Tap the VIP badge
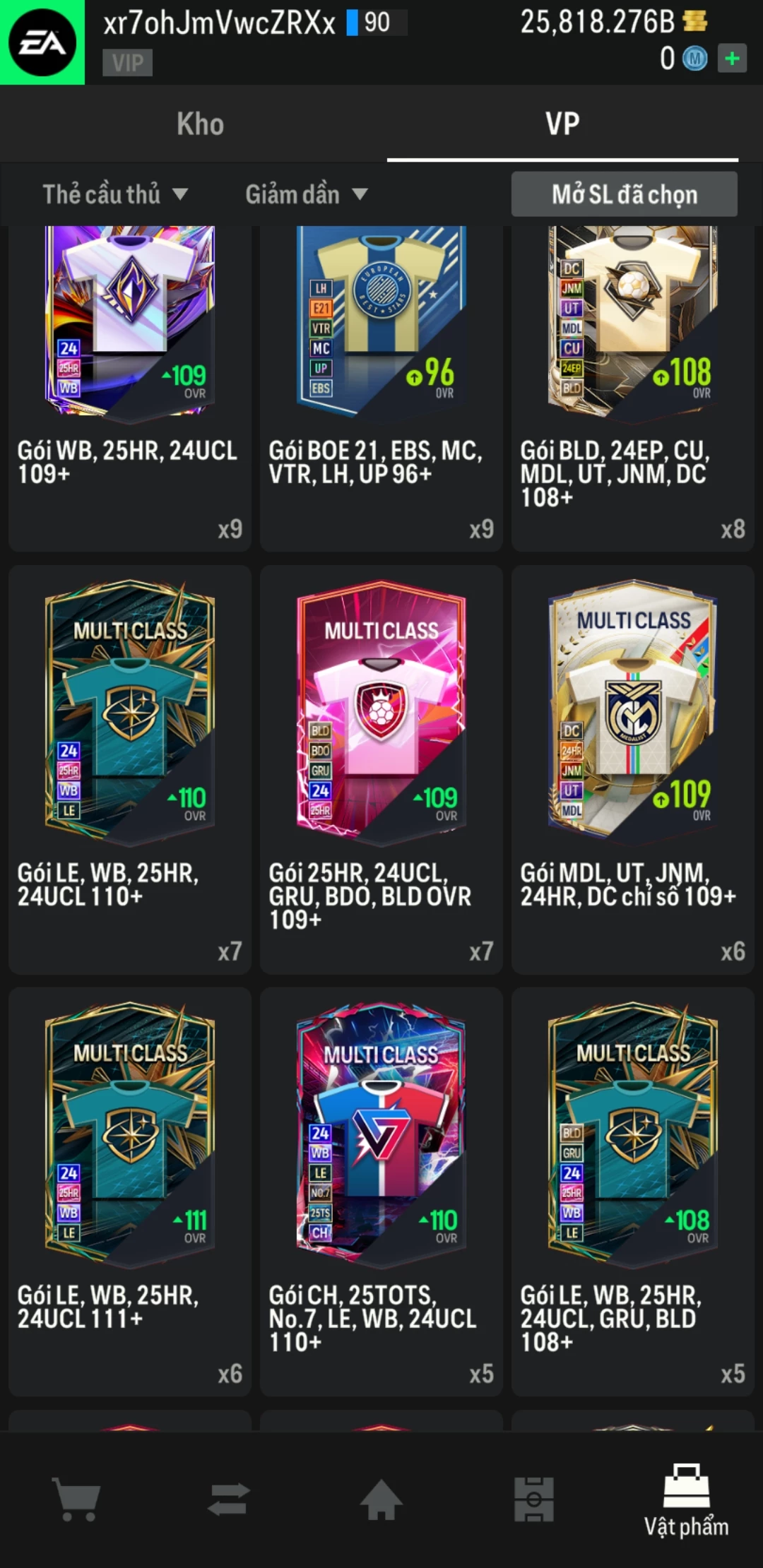Screen dimensions: 763x1568 [127, 63]
